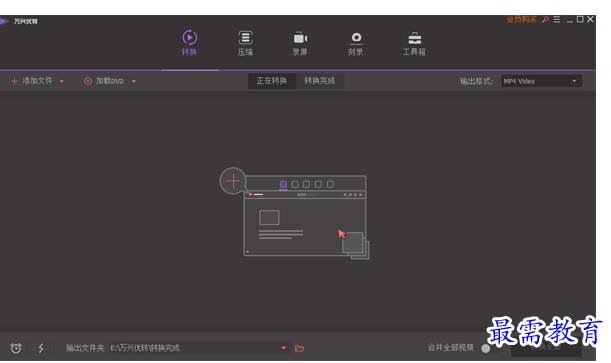The image size is (611, 363).
Task: Click the 添加文件 add file button
Action: tap(32, 81)
